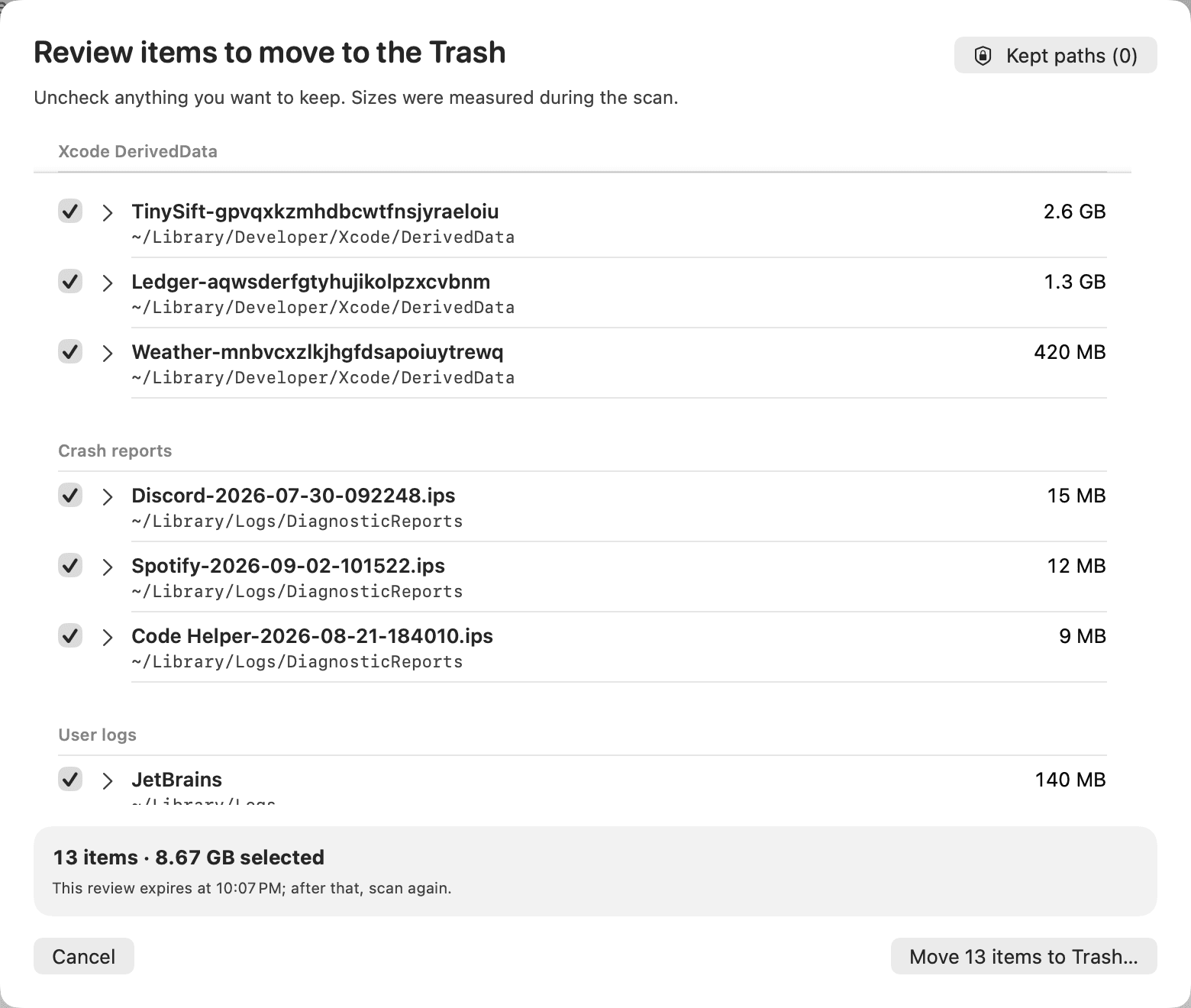The height and width of the screenshot is (1008, 1191).
Task: Click the 140 MB size value
Action: click(1070, 780)
